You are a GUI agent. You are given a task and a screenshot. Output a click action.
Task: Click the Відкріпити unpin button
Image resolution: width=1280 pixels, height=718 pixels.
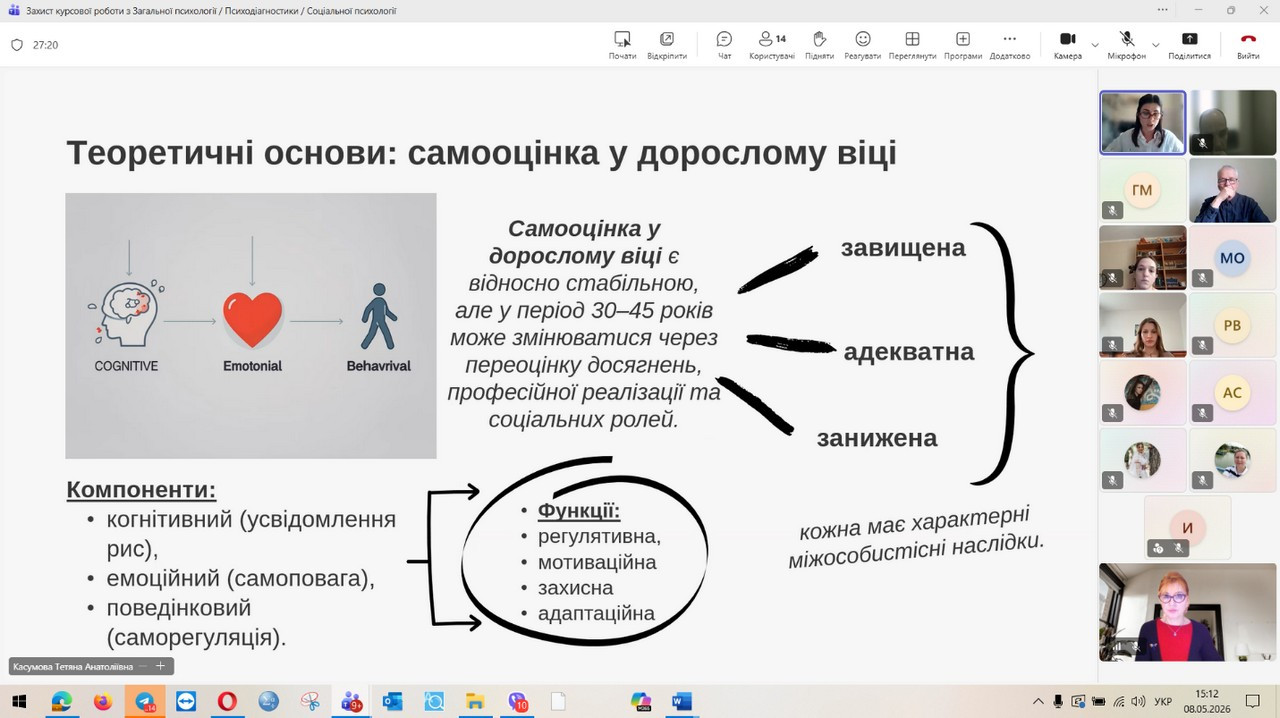[667, 45]
